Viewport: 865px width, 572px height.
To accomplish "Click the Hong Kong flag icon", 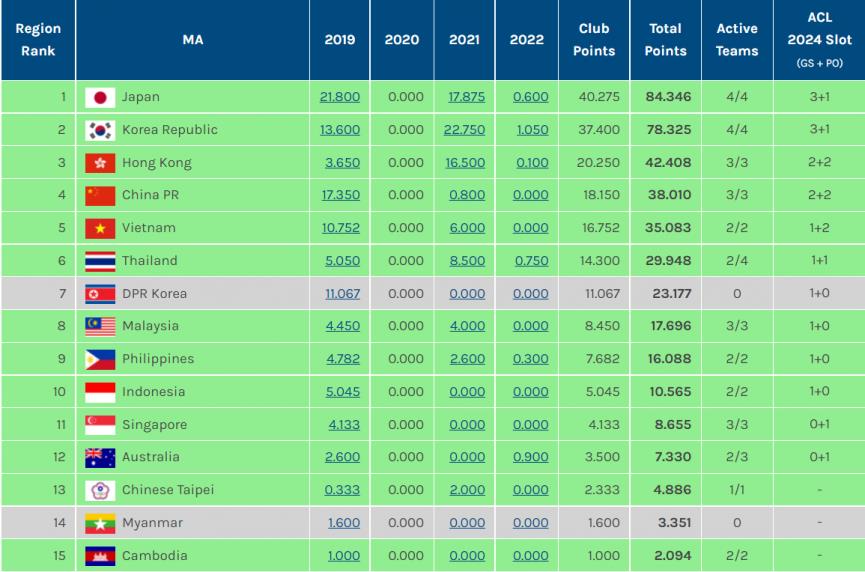I will tap(100, 163).
